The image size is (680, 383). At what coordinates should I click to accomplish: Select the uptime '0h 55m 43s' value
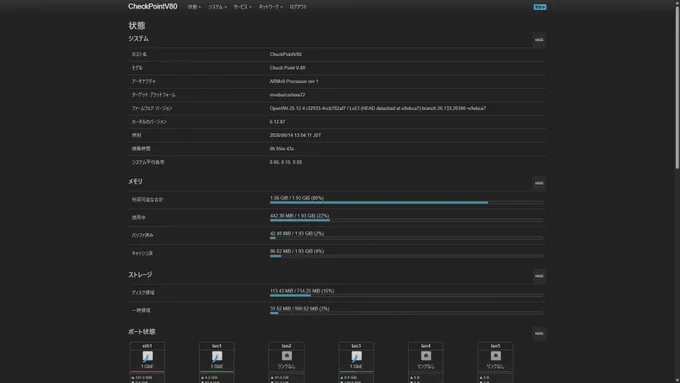point(282,149)
